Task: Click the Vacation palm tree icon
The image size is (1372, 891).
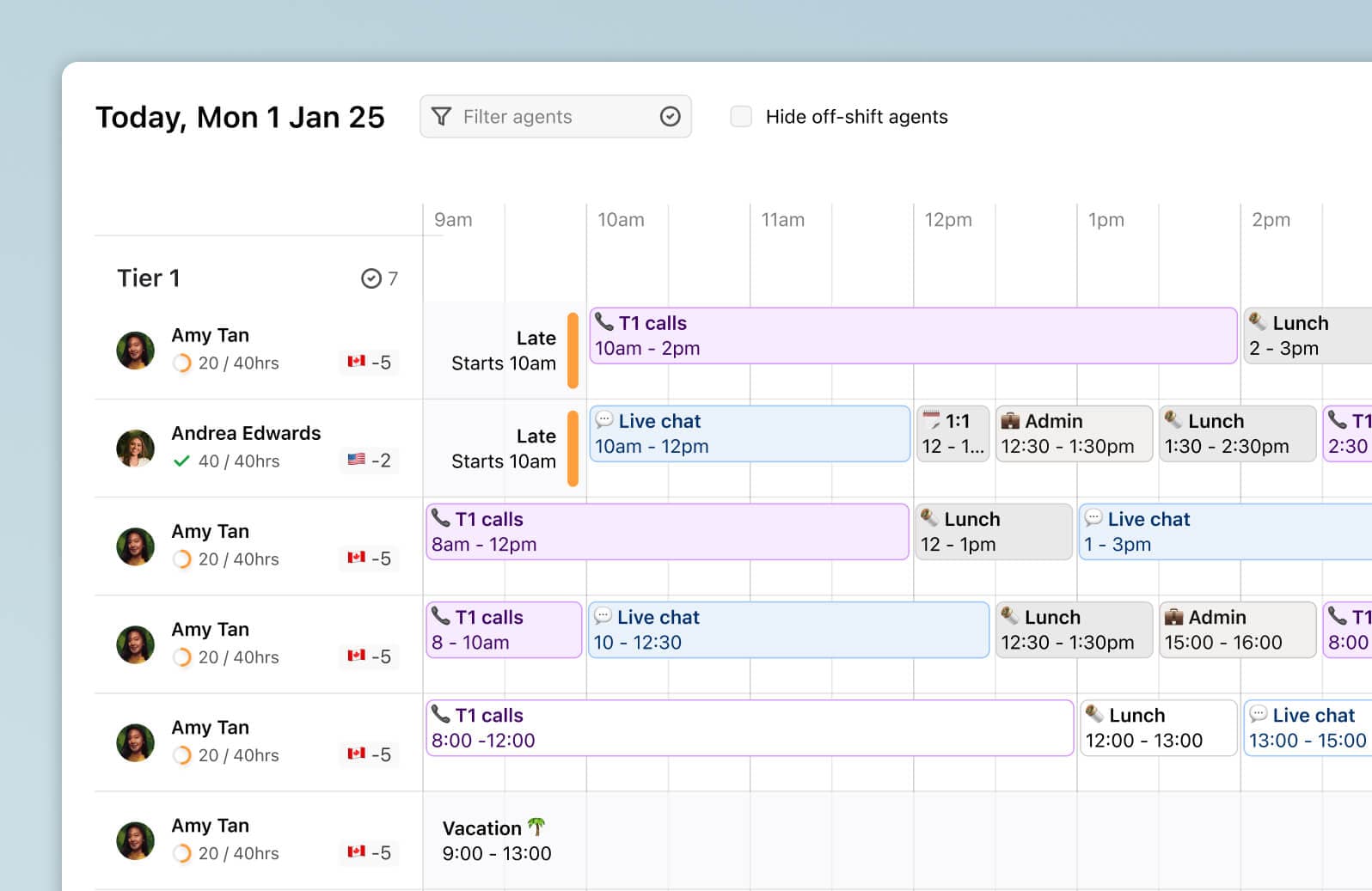Action: click(536, 827)
